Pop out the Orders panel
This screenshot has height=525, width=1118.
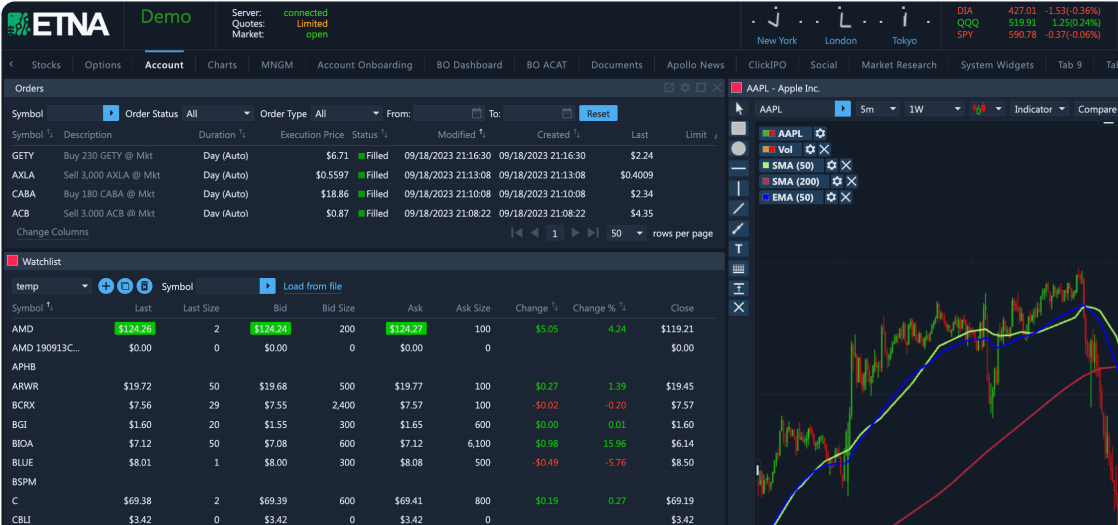pyautogui.click(x=669, y=88)
